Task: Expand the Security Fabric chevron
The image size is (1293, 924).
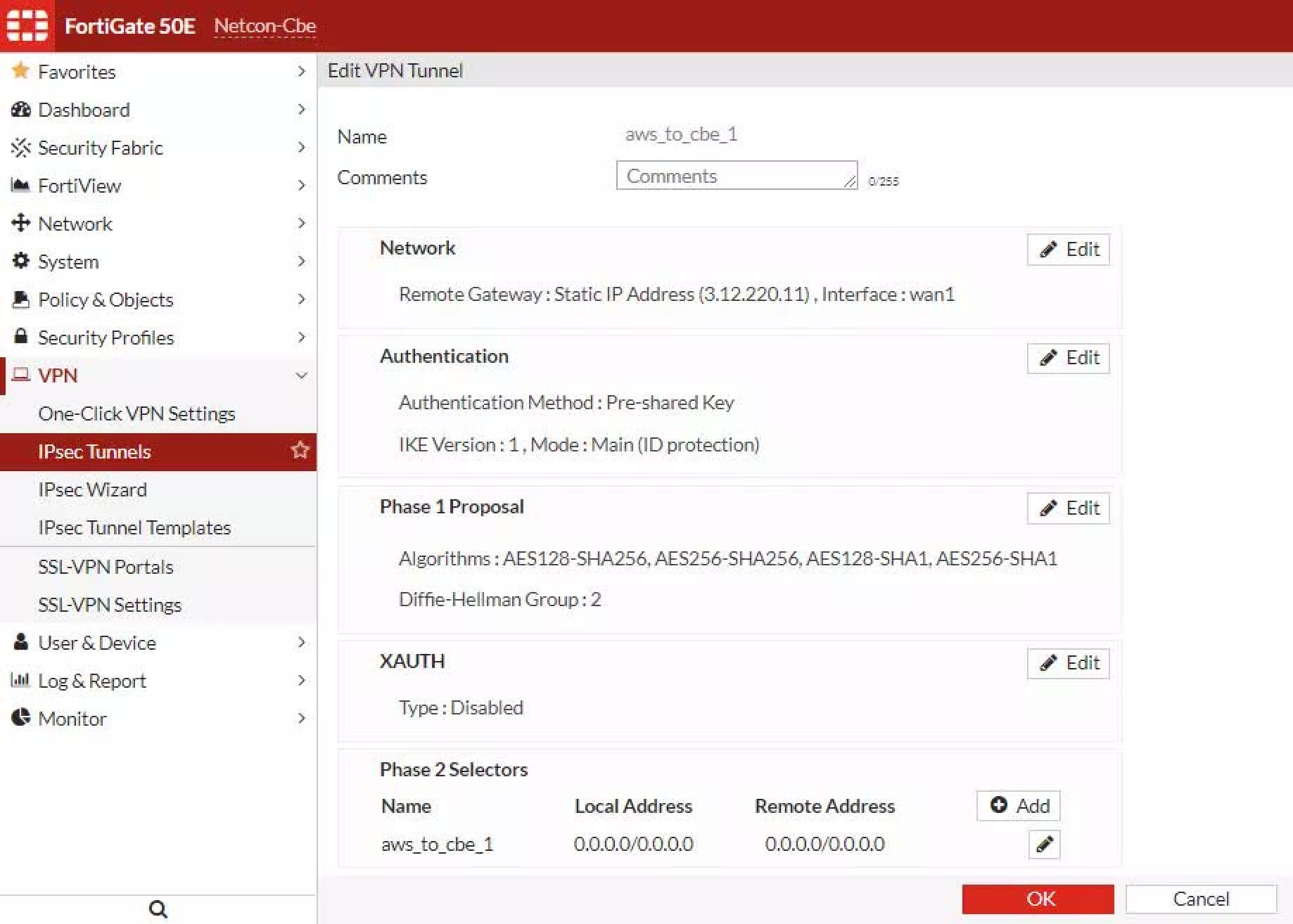Action: (301, 147)
